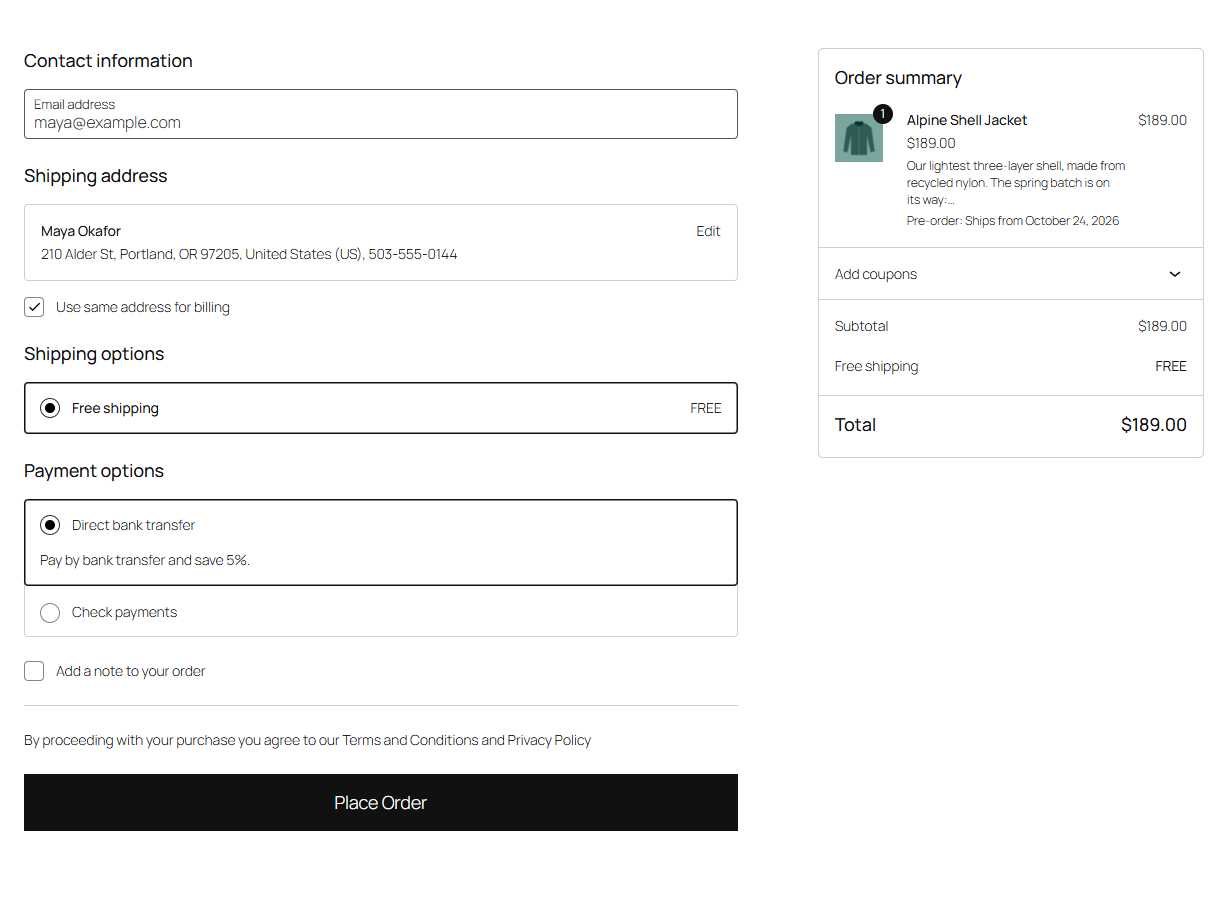Screen dimensions: 1228x907
Task: Open the Add coupons section
Action: [1011, 274]
